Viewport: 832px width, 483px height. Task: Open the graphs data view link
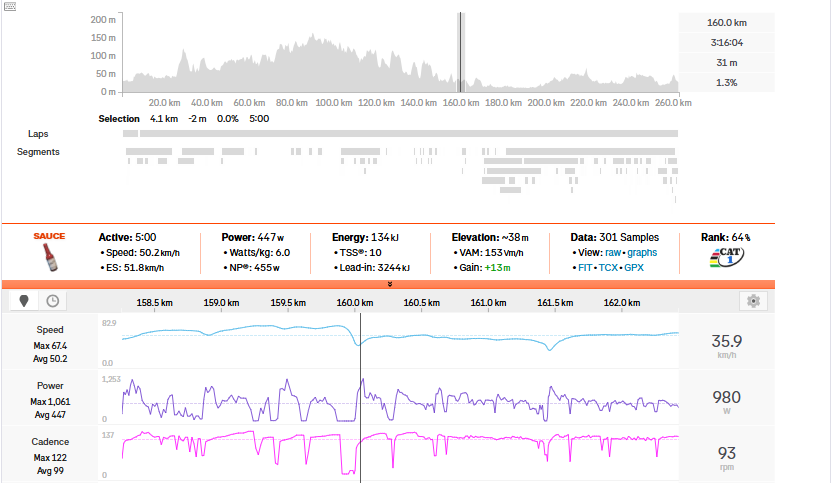(x=642, y=253)
